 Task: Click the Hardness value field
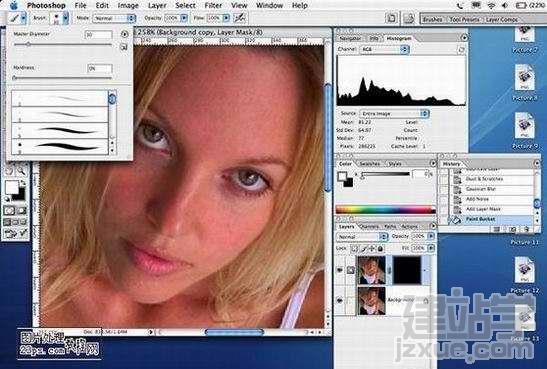tap(100, 68)
